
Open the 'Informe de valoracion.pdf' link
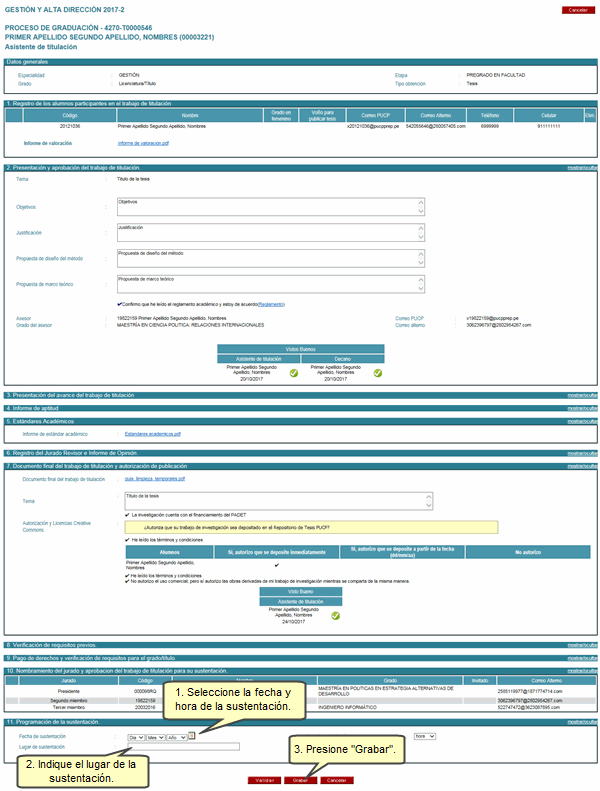coord(143,143)
